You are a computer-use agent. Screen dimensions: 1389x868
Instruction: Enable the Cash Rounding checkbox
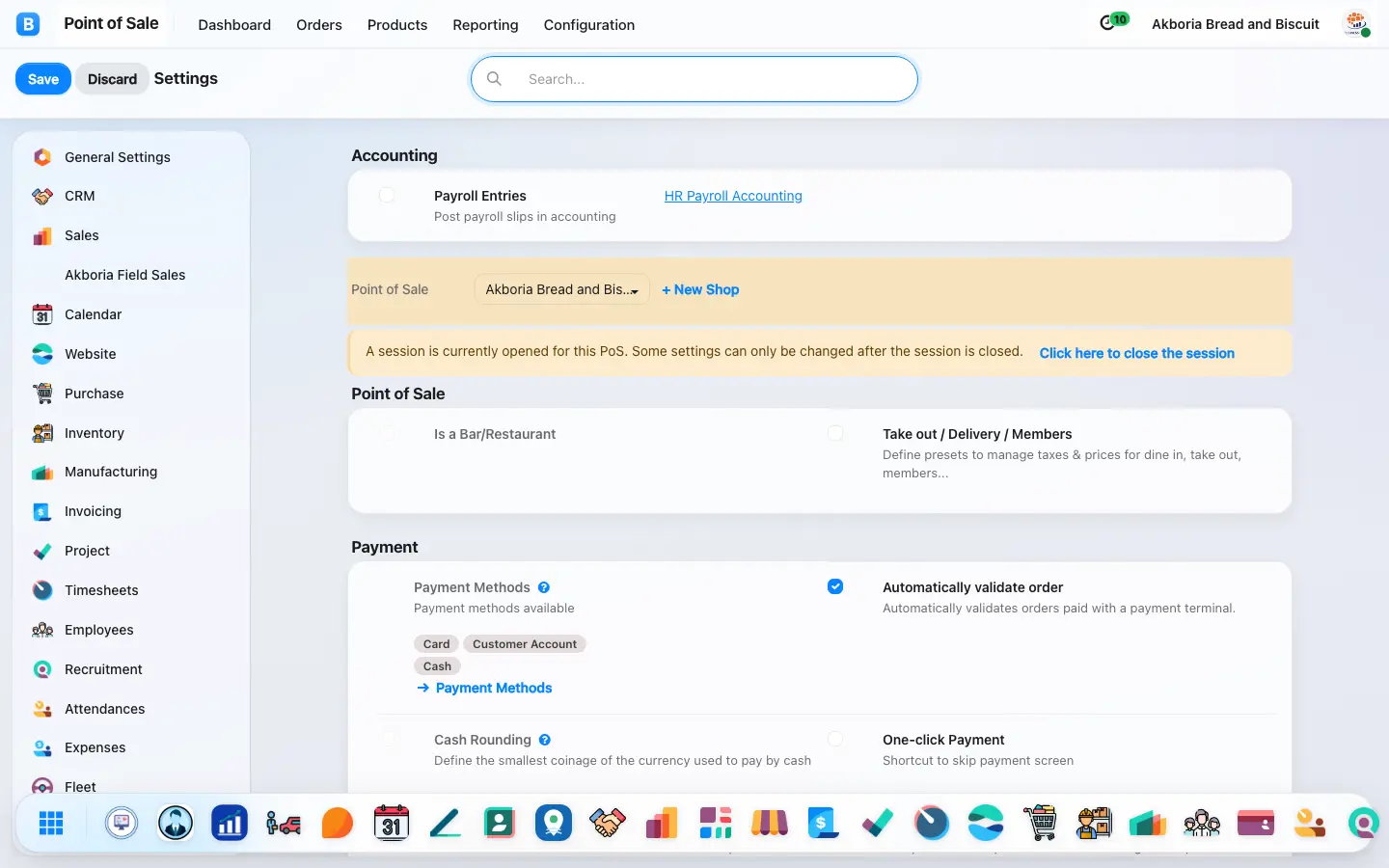(x=387, y=739)
